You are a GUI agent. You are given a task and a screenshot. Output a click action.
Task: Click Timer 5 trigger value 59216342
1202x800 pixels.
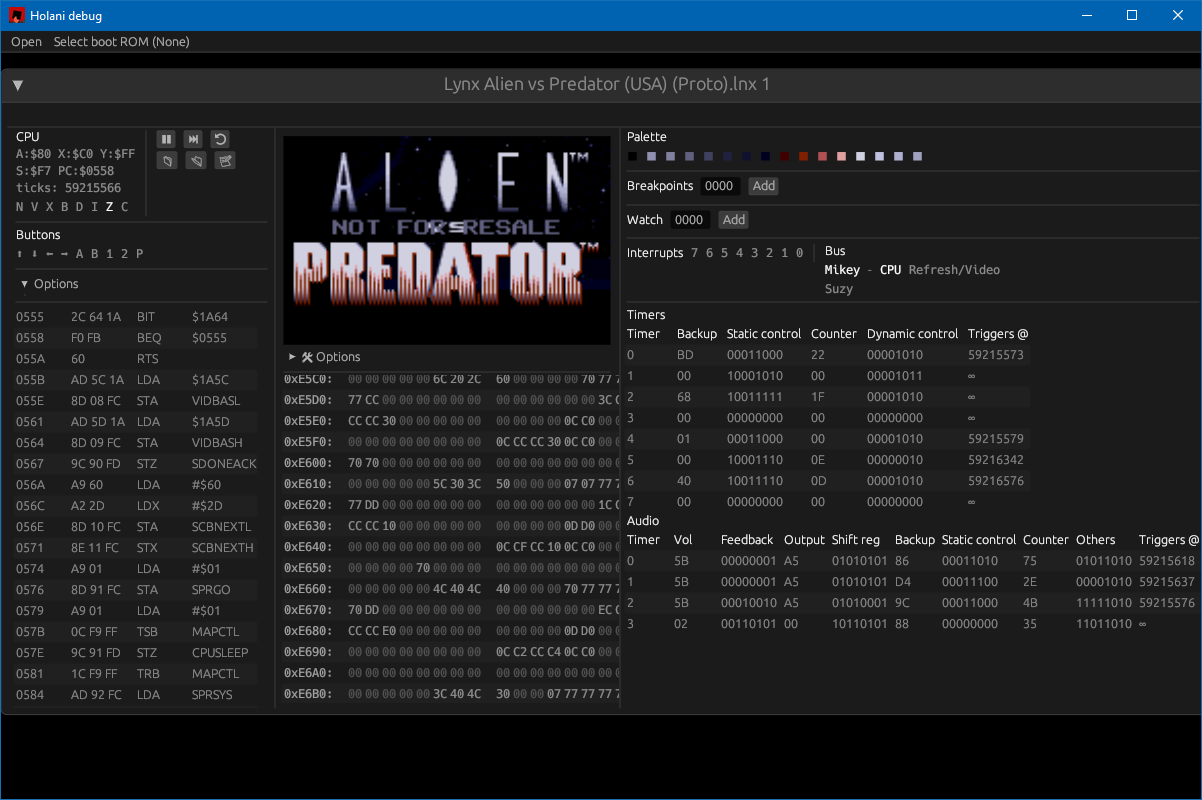click(x=995, y=460)
